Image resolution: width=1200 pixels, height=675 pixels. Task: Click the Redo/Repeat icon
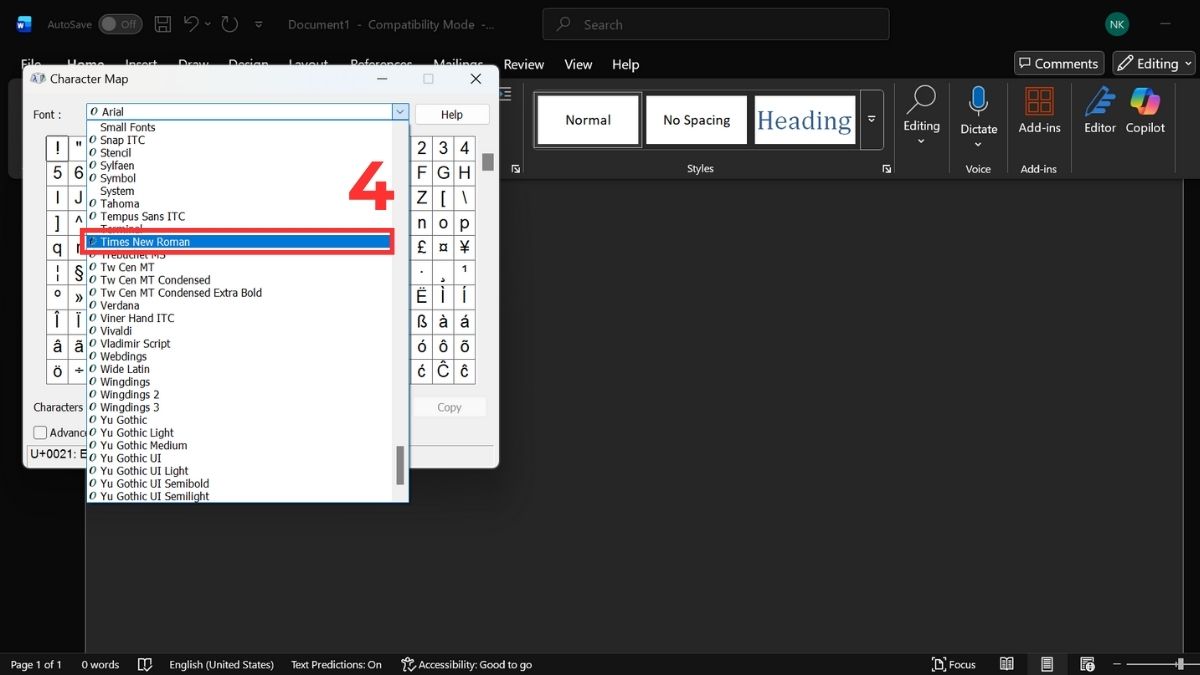point(229,23)
